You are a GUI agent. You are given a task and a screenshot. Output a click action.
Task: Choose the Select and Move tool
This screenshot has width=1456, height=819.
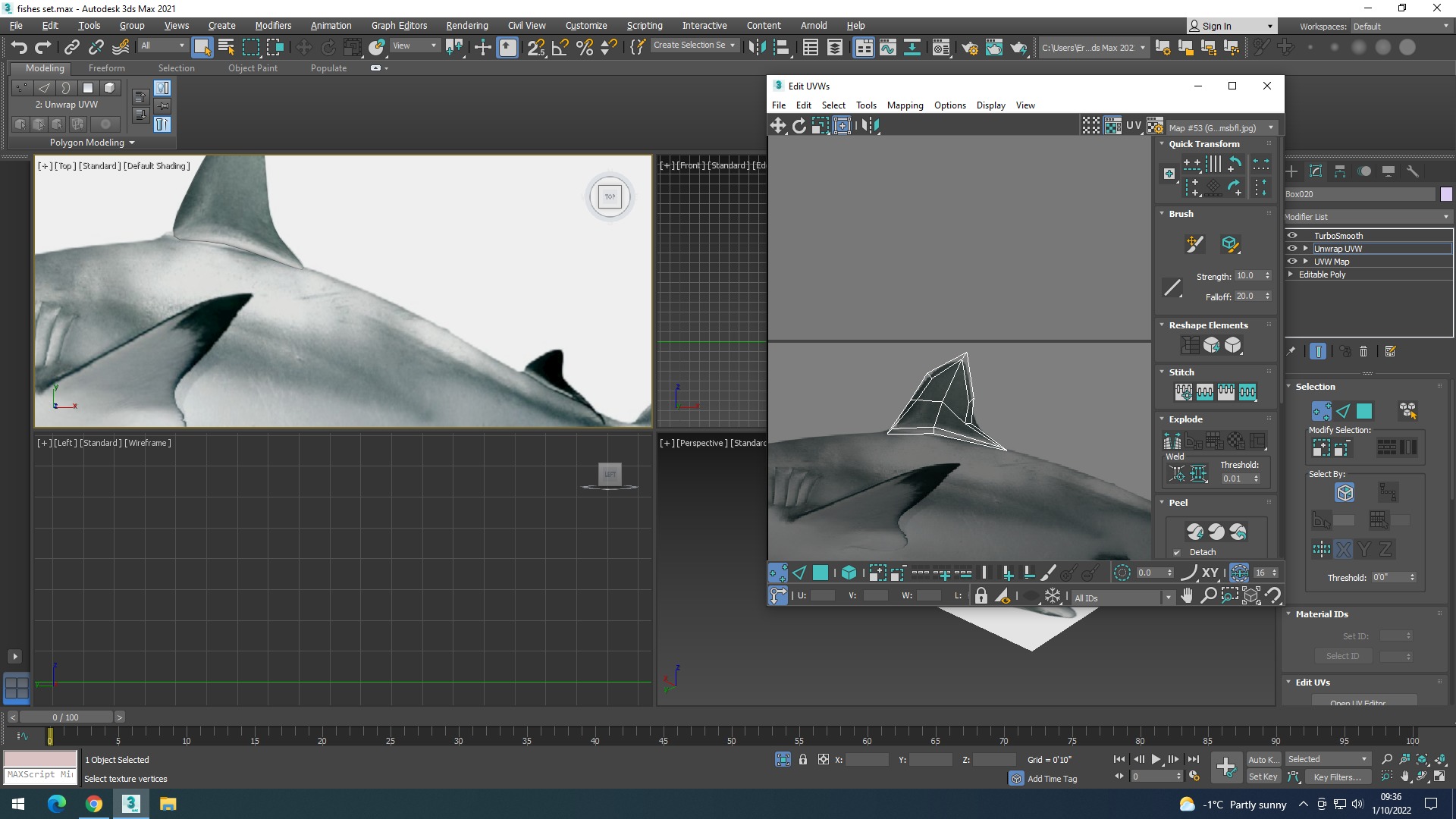click(x=304, y=47)
